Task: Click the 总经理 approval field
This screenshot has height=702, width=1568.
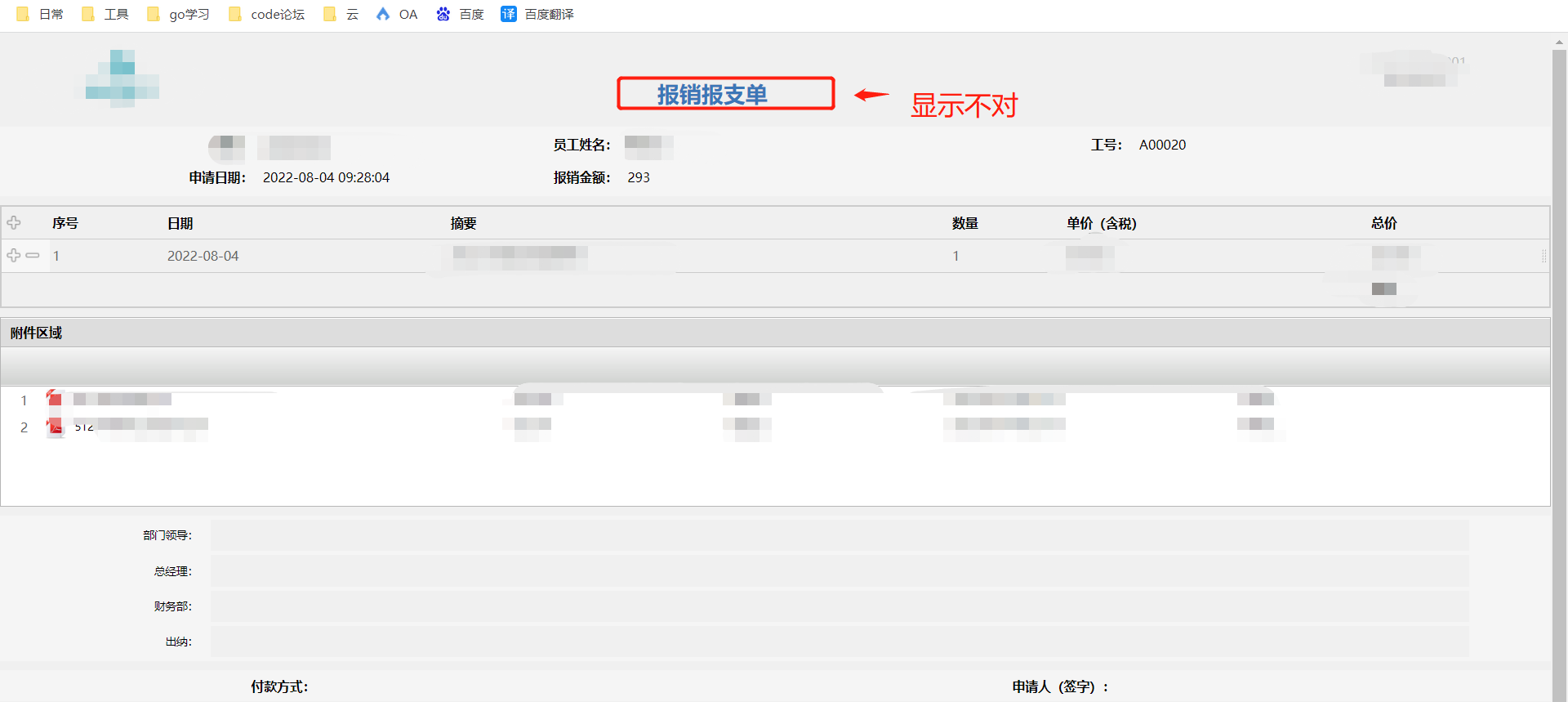Action: pos(840,571)
